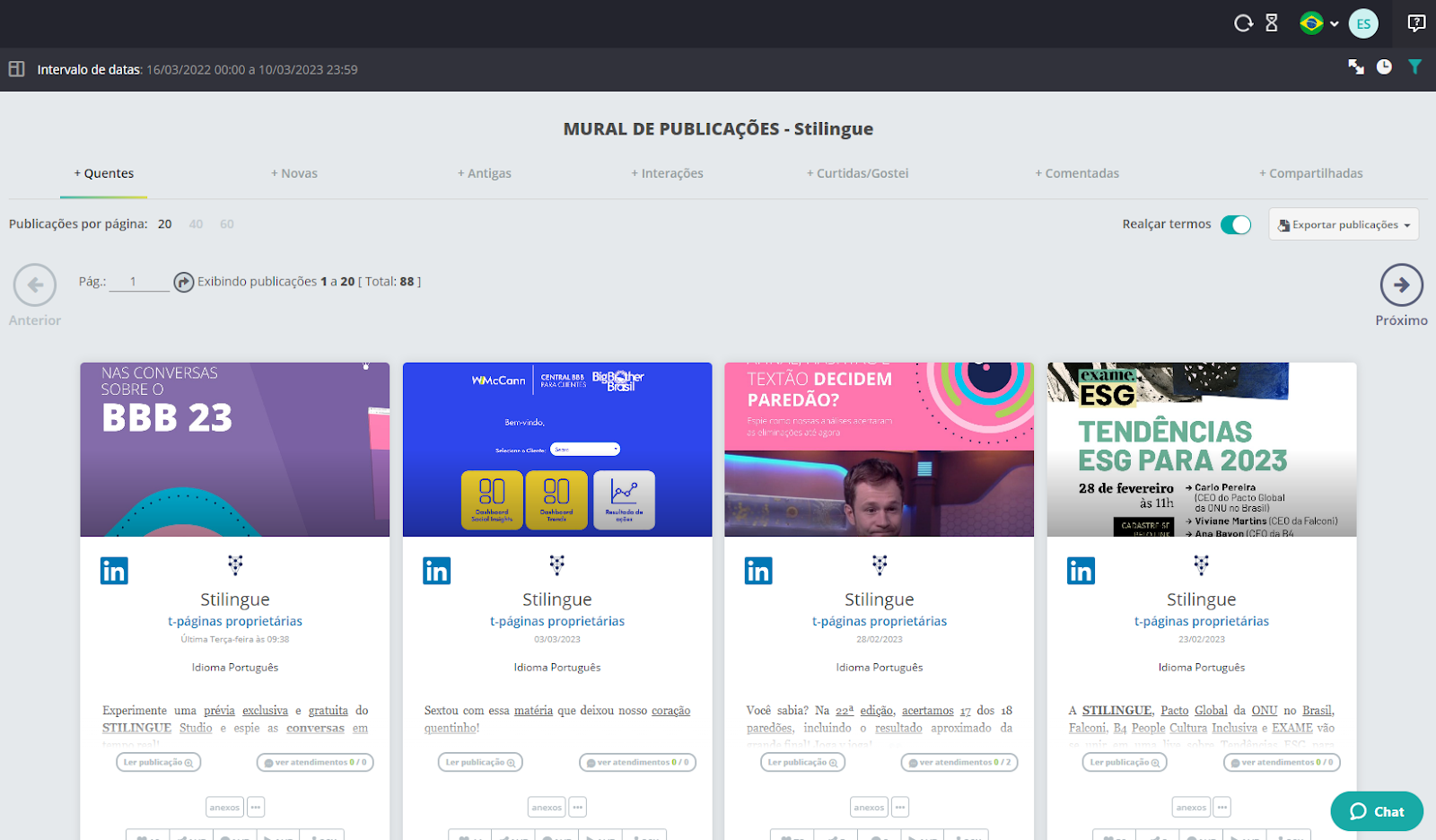Switch to the Curtidas/Gostei tab

point(857,173)
